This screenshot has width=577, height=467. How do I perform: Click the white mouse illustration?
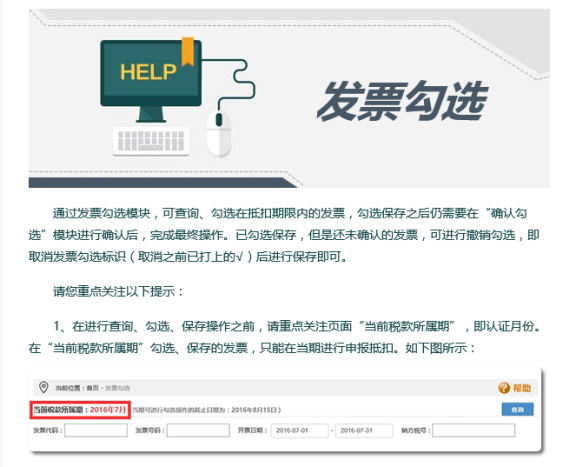[219, 134]
